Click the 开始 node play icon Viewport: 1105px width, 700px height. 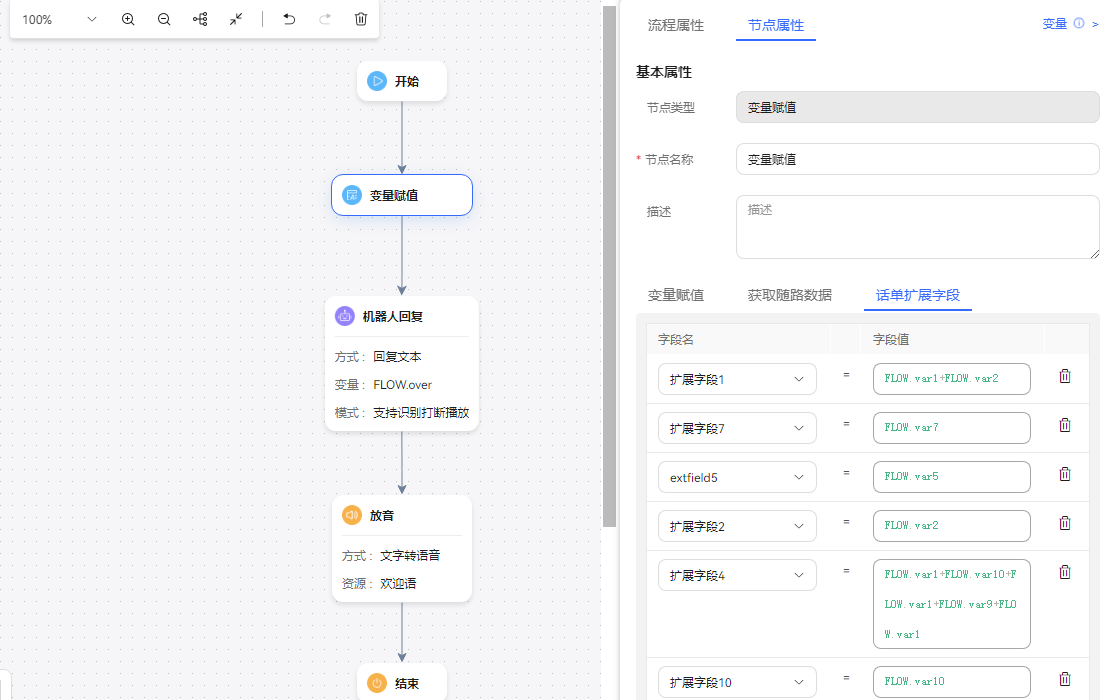point(377,81)
